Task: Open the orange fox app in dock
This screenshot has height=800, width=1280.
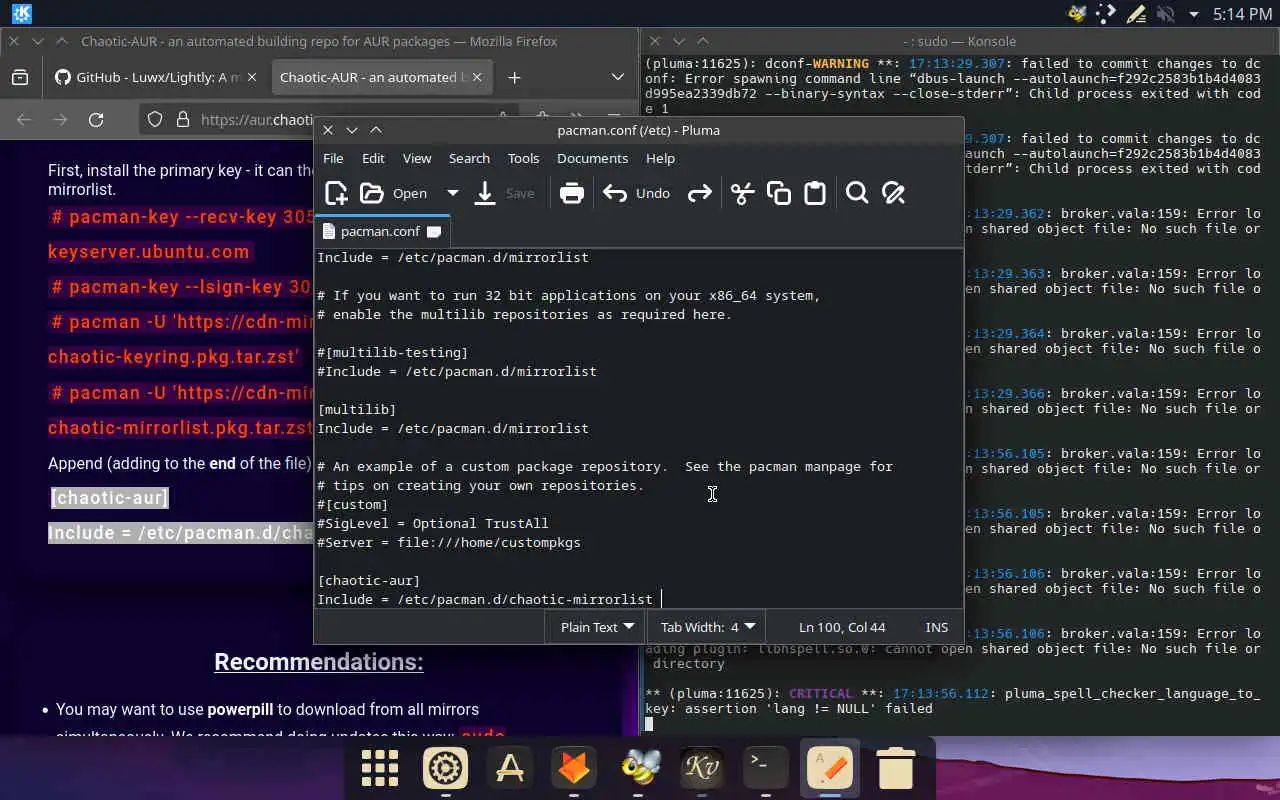Action: 574,767
